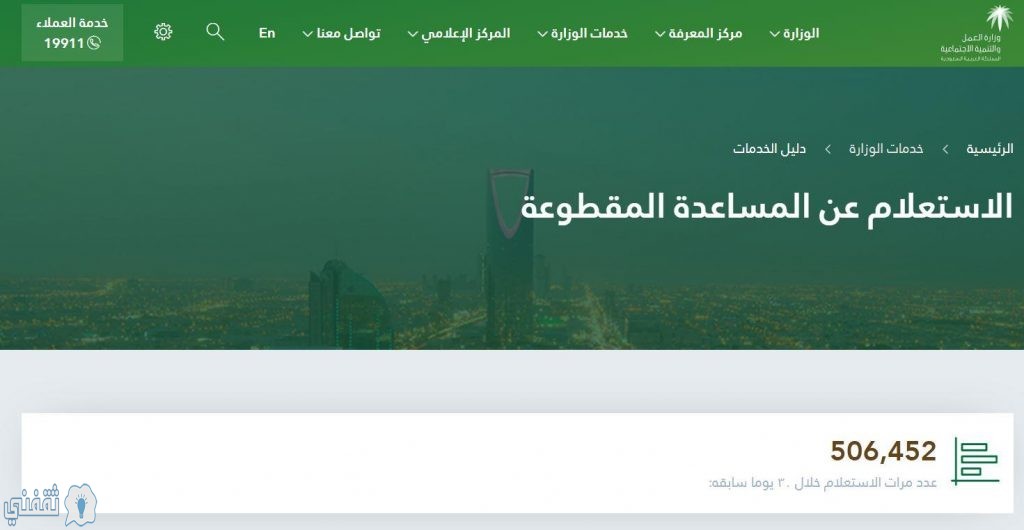Expand the الوزارة menu chevron
Viewport: 1024px width, 530px height.
click(775, 34)
